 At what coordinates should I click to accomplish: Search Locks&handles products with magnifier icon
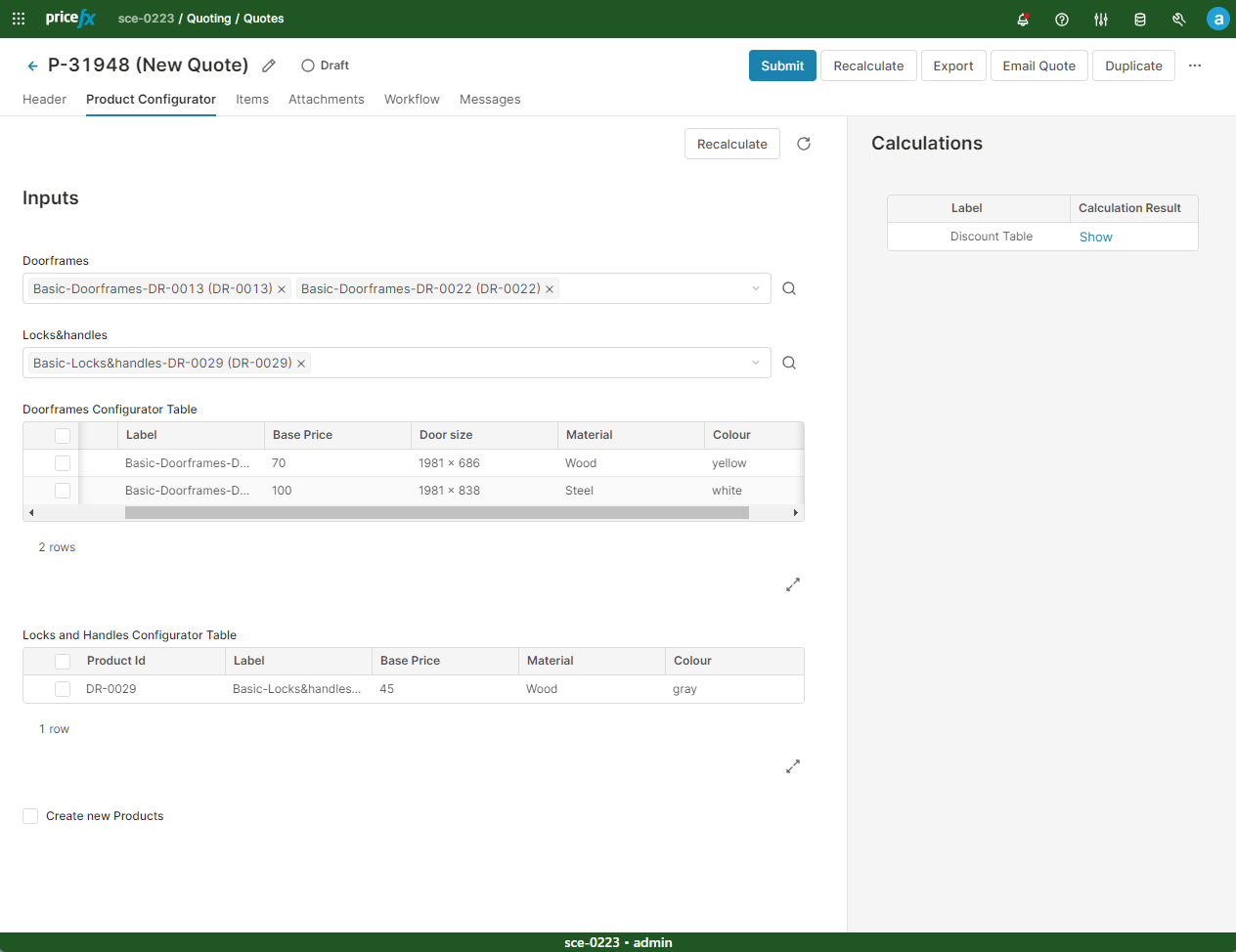[x=789, y=363]
